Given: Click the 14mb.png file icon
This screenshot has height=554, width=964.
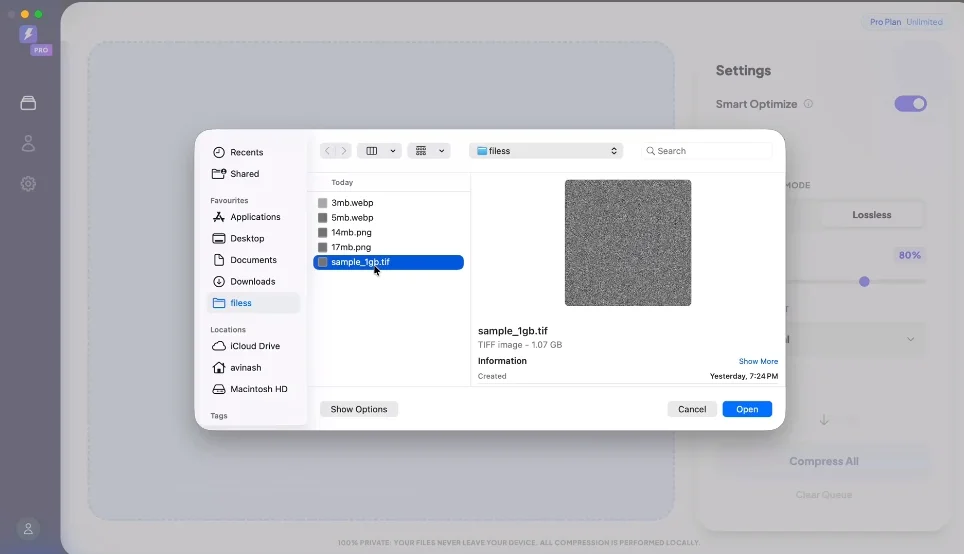Looking at the screenshot, I should (x=322, y=232).
